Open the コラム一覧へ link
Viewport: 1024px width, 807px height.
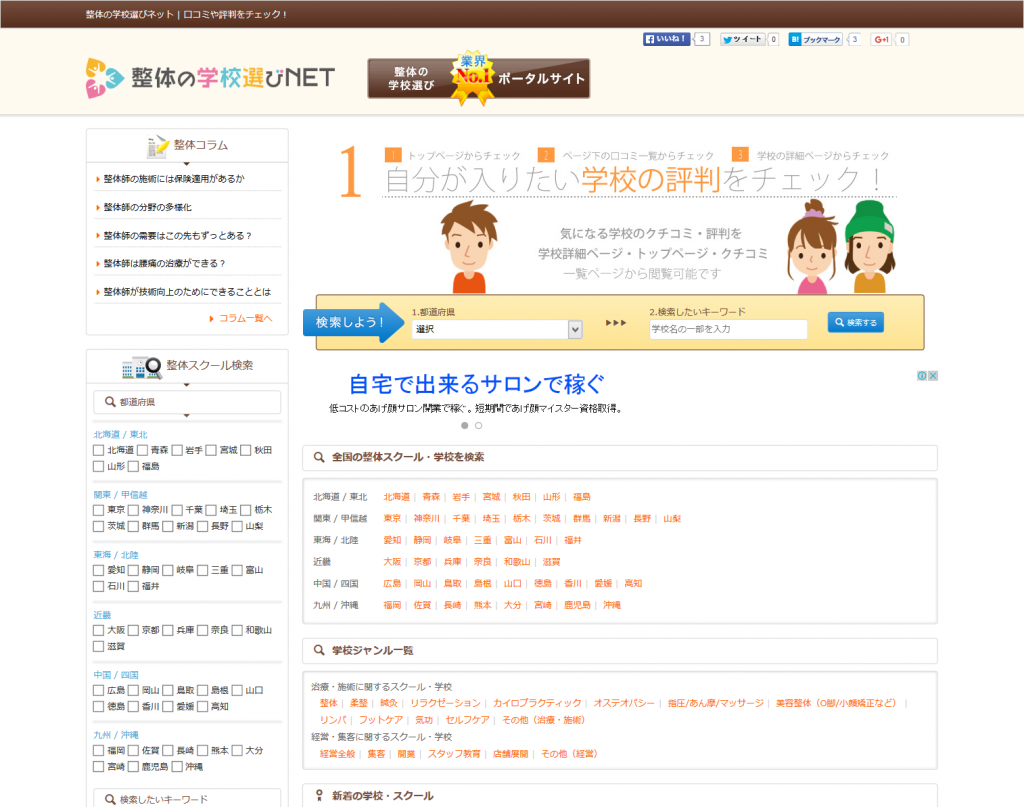(x=245, y=318)
